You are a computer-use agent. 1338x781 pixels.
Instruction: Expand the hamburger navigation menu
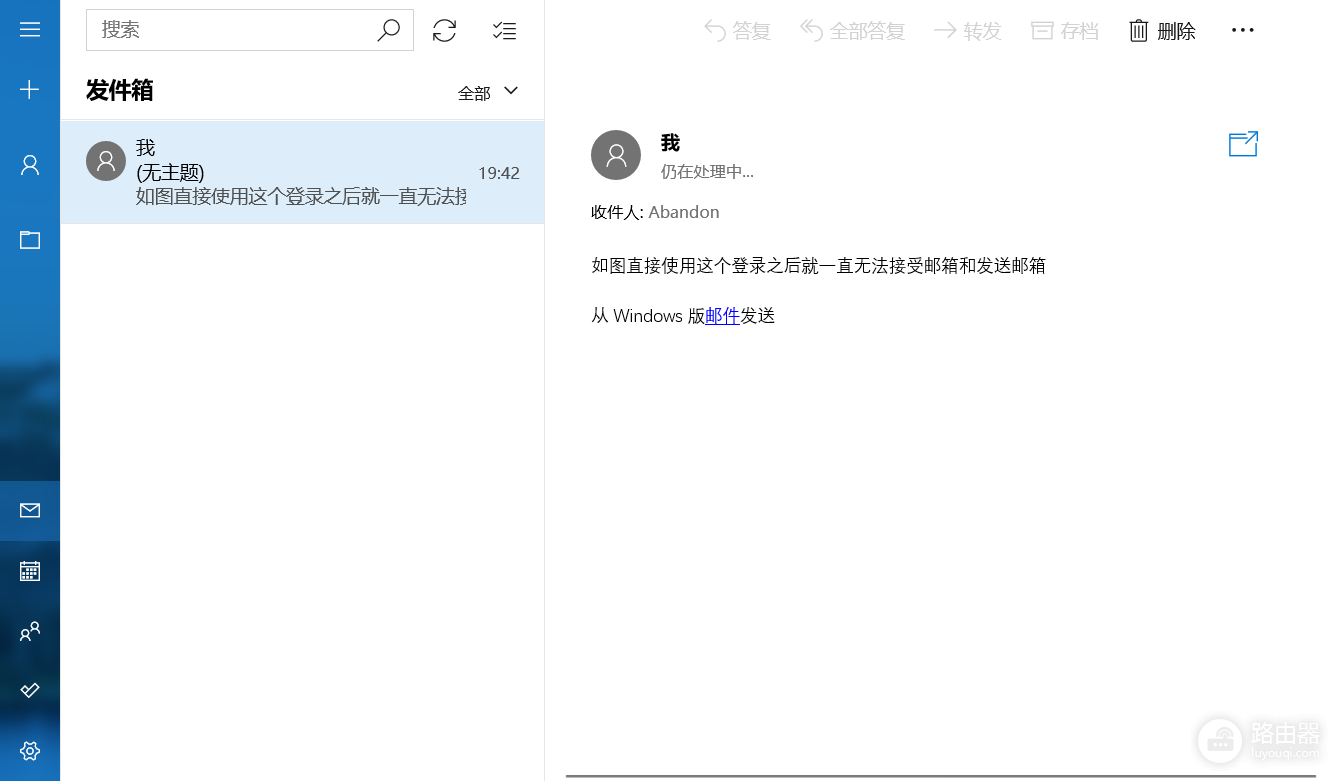[x=30, y=30]
